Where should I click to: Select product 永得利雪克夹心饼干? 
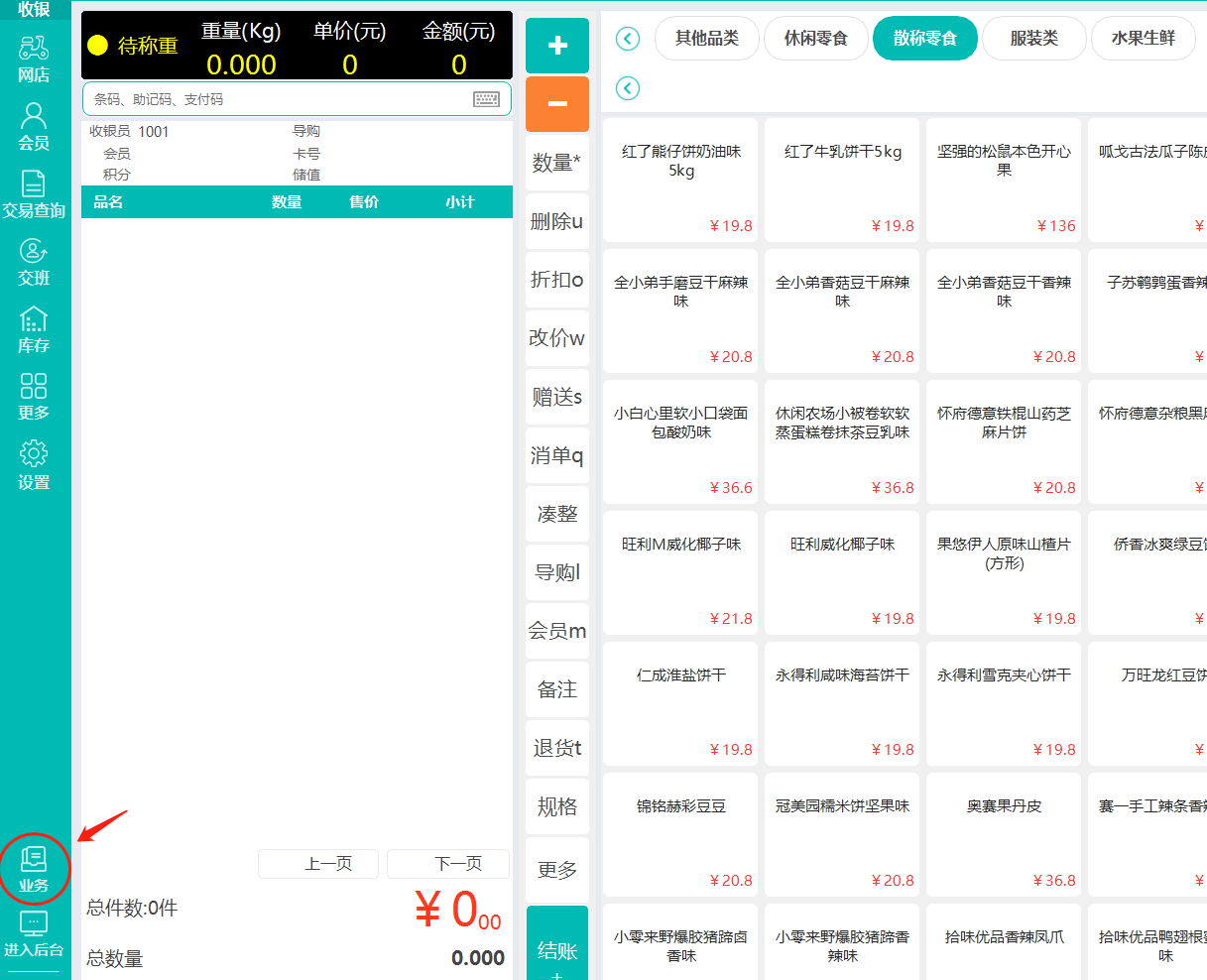coord(1004,704)
